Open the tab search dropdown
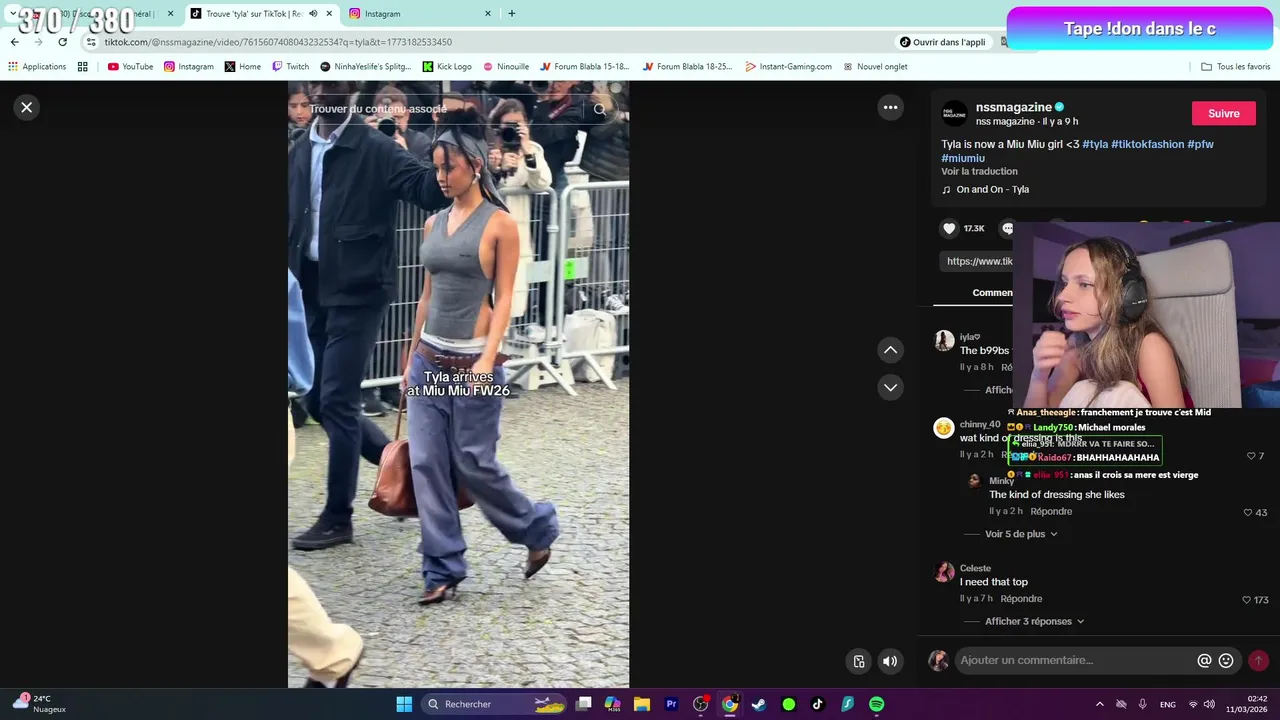This screenshot has width=1280, height=720. [x=13, y=14]
